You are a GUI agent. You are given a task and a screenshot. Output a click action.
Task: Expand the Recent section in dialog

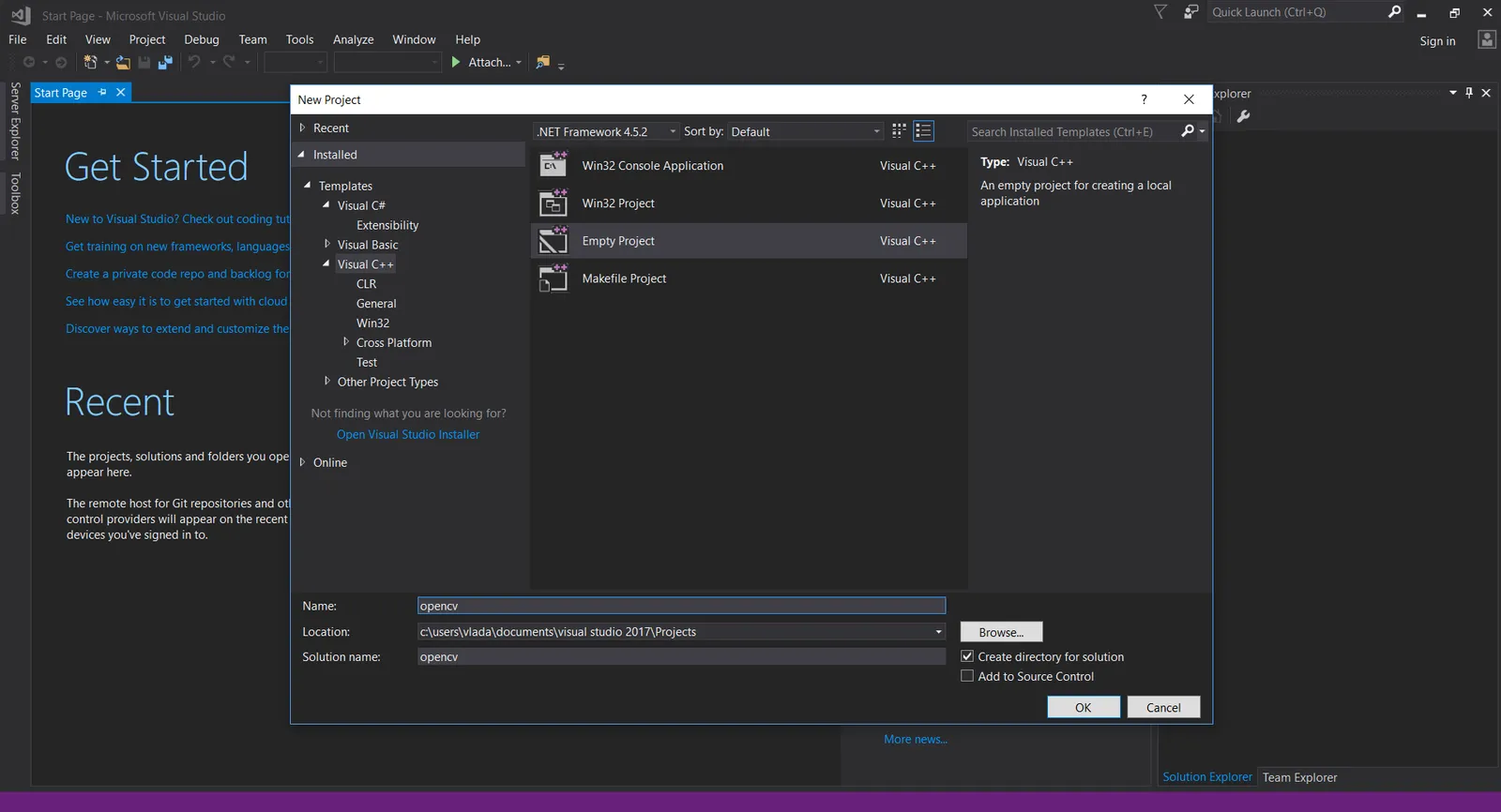pos(302,128)
